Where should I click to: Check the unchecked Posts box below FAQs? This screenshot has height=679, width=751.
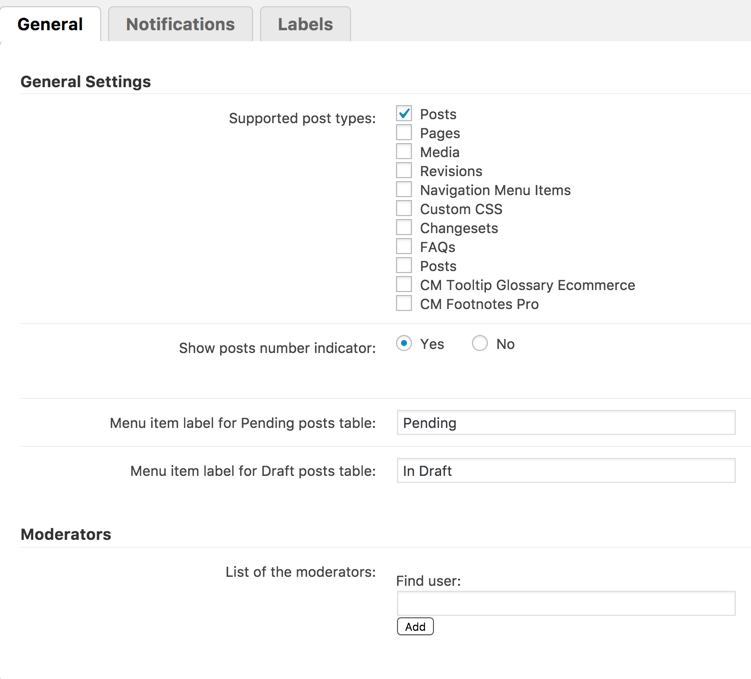coord(404,266)
